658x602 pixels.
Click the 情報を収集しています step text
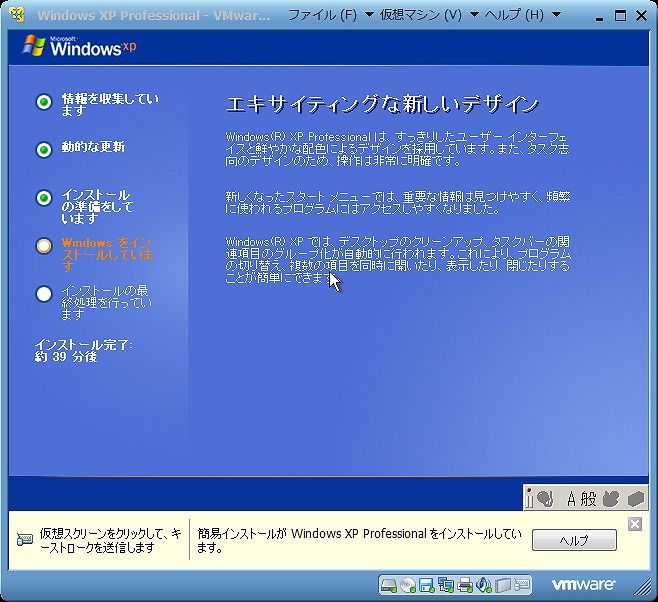click(110, 104)
